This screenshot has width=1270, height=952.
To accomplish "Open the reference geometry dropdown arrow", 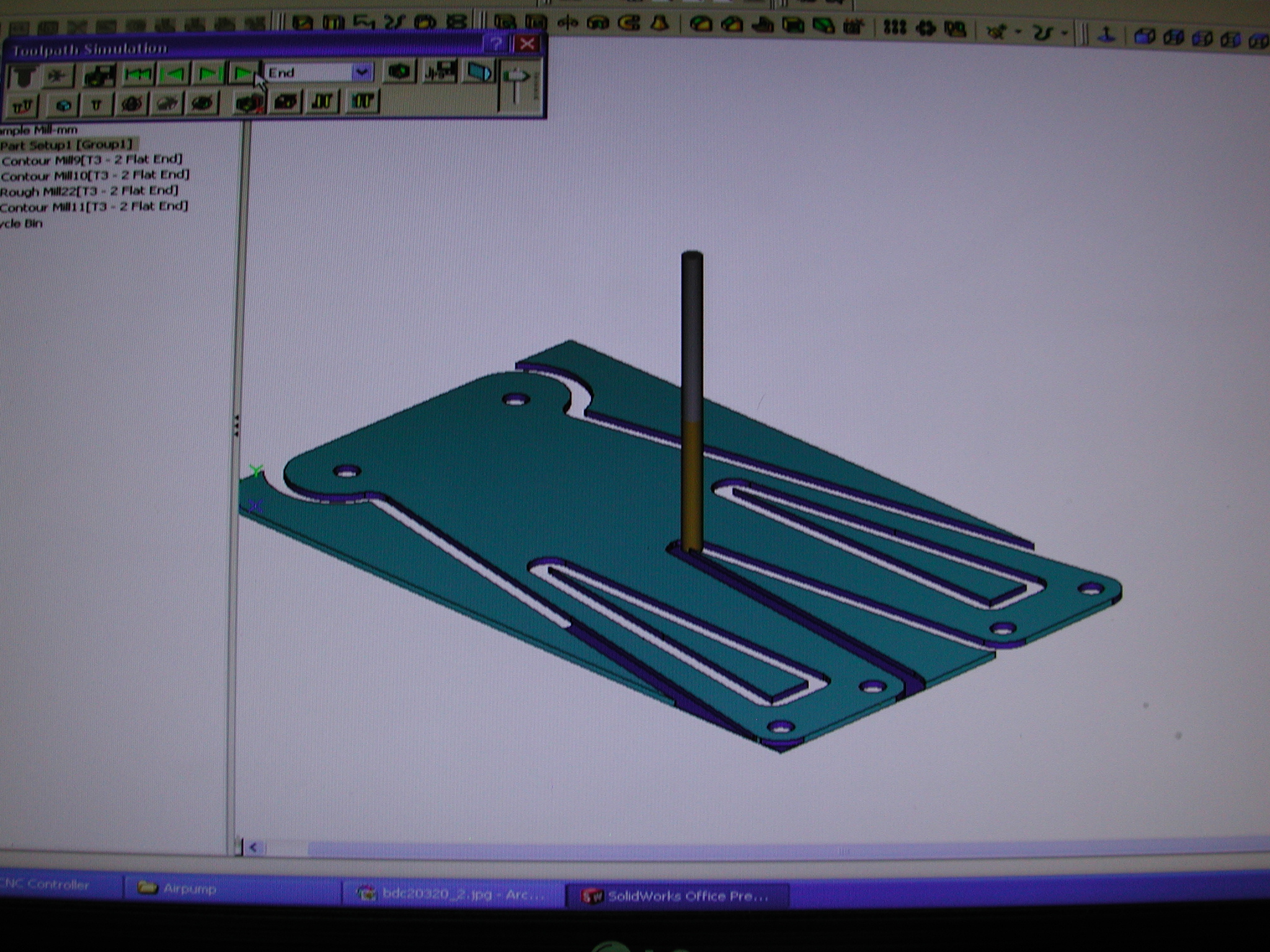I will (1018, 32).
